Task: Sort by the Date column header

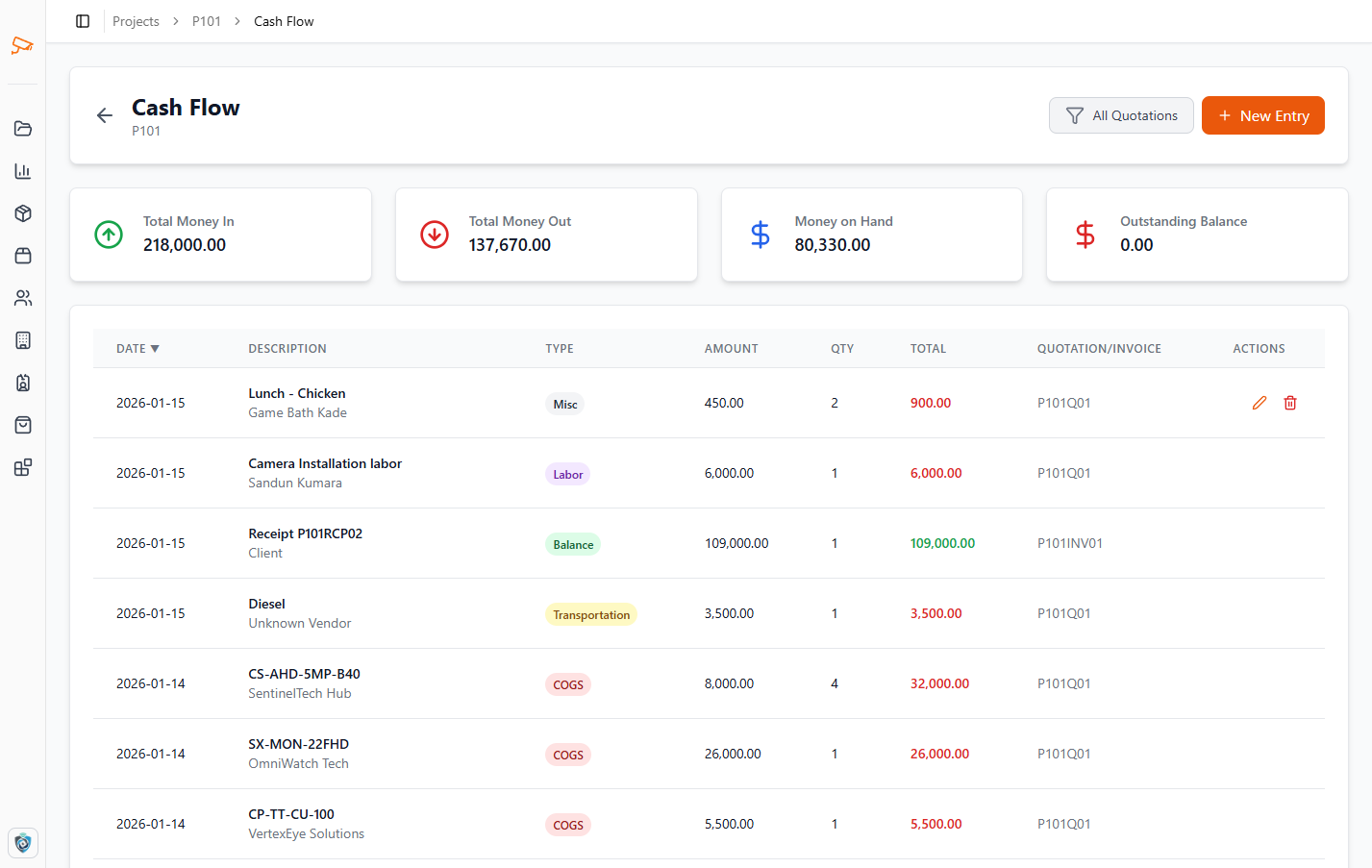Action: click(x=137, y=349)
